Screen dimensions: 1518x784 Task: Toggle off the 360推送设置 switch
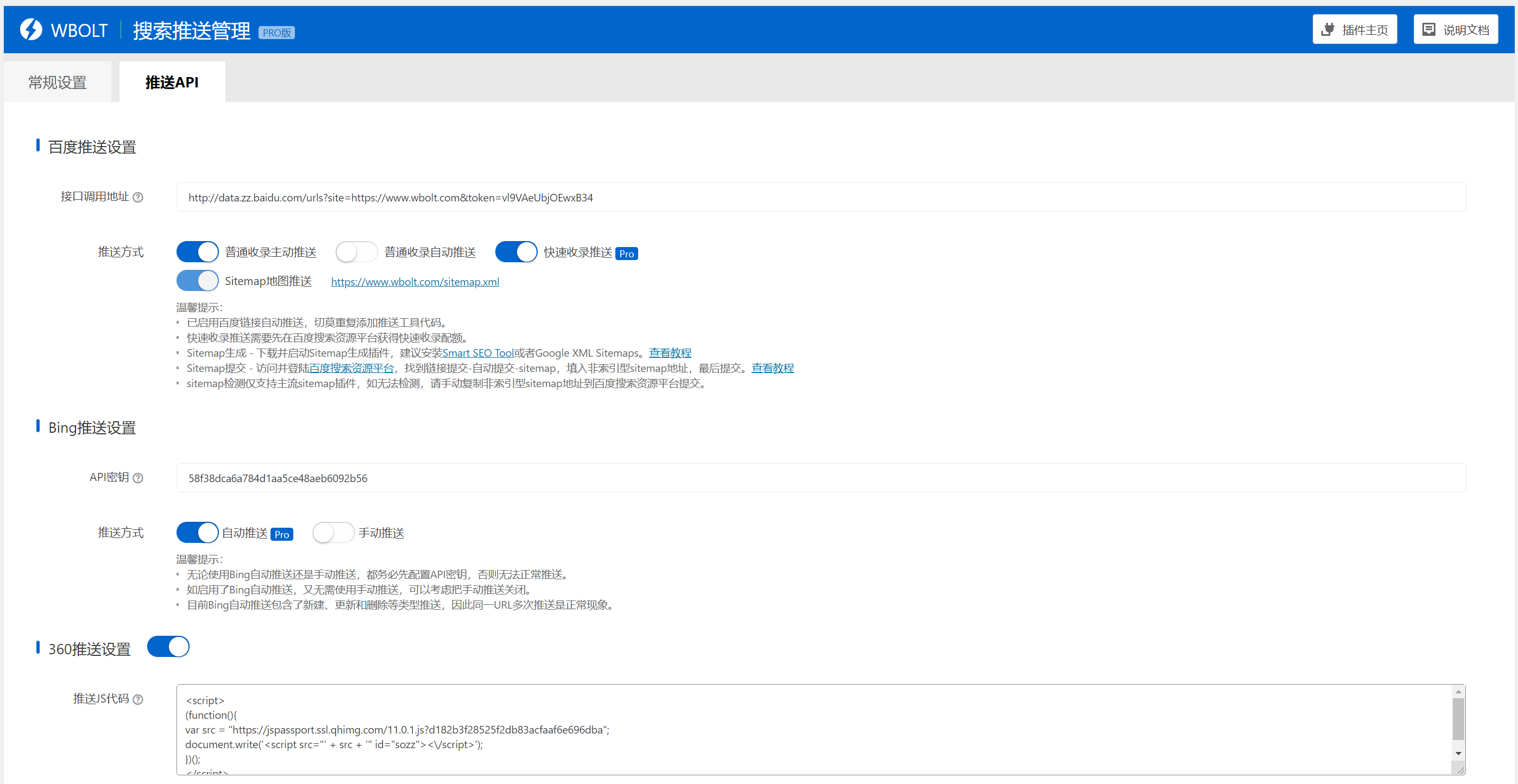coord(168,647)
